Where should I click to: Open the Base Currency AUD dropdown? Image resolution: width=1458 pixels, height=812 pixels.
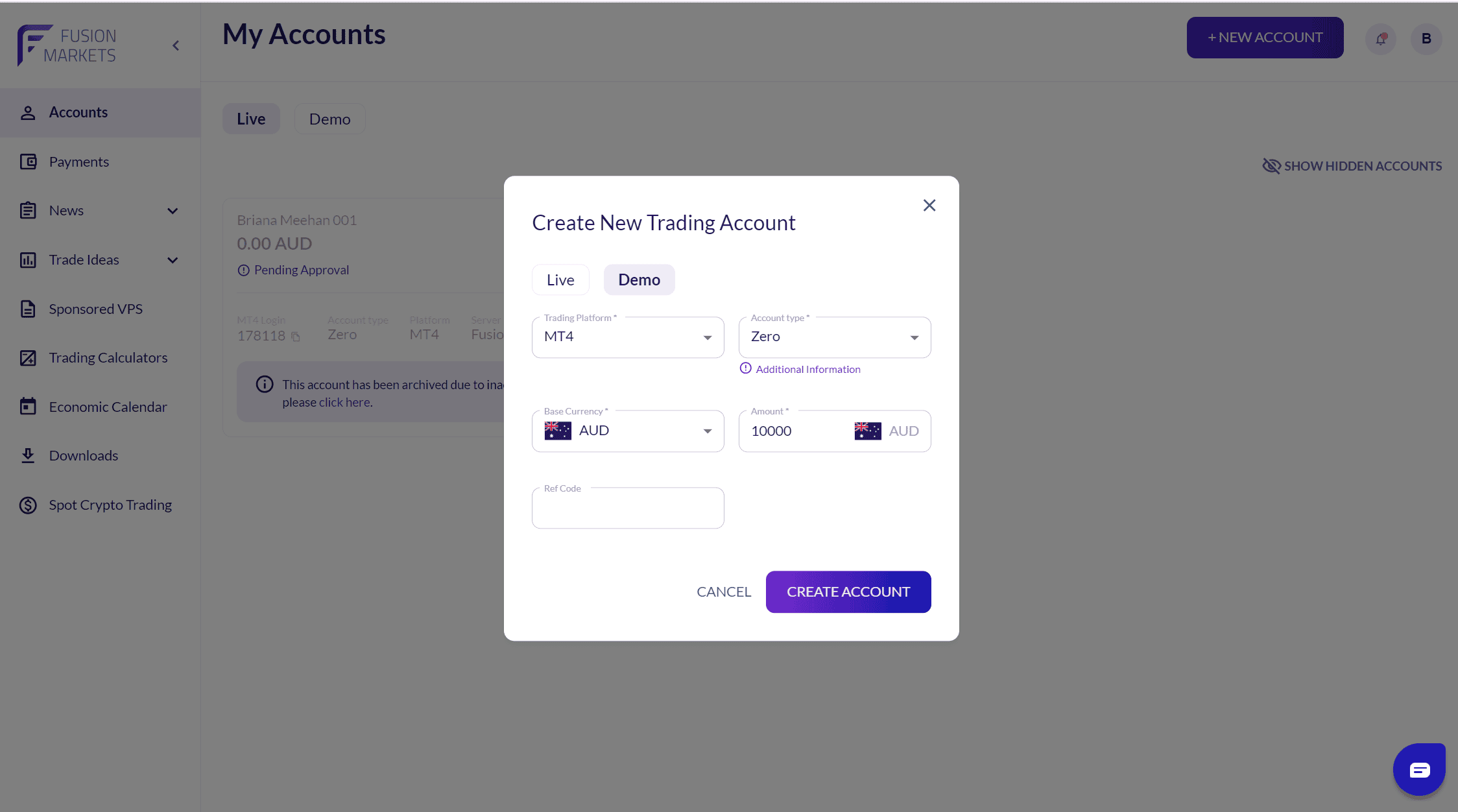click(x=628, y=431)
